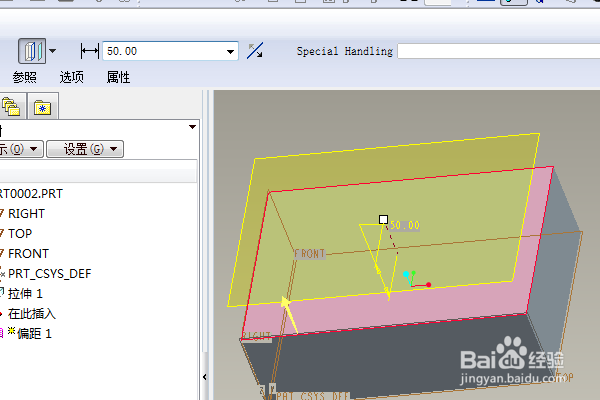Screen dimensions: 600x400
Task: Click the 在此插入 insert marker
Action: tap(32, 314)
